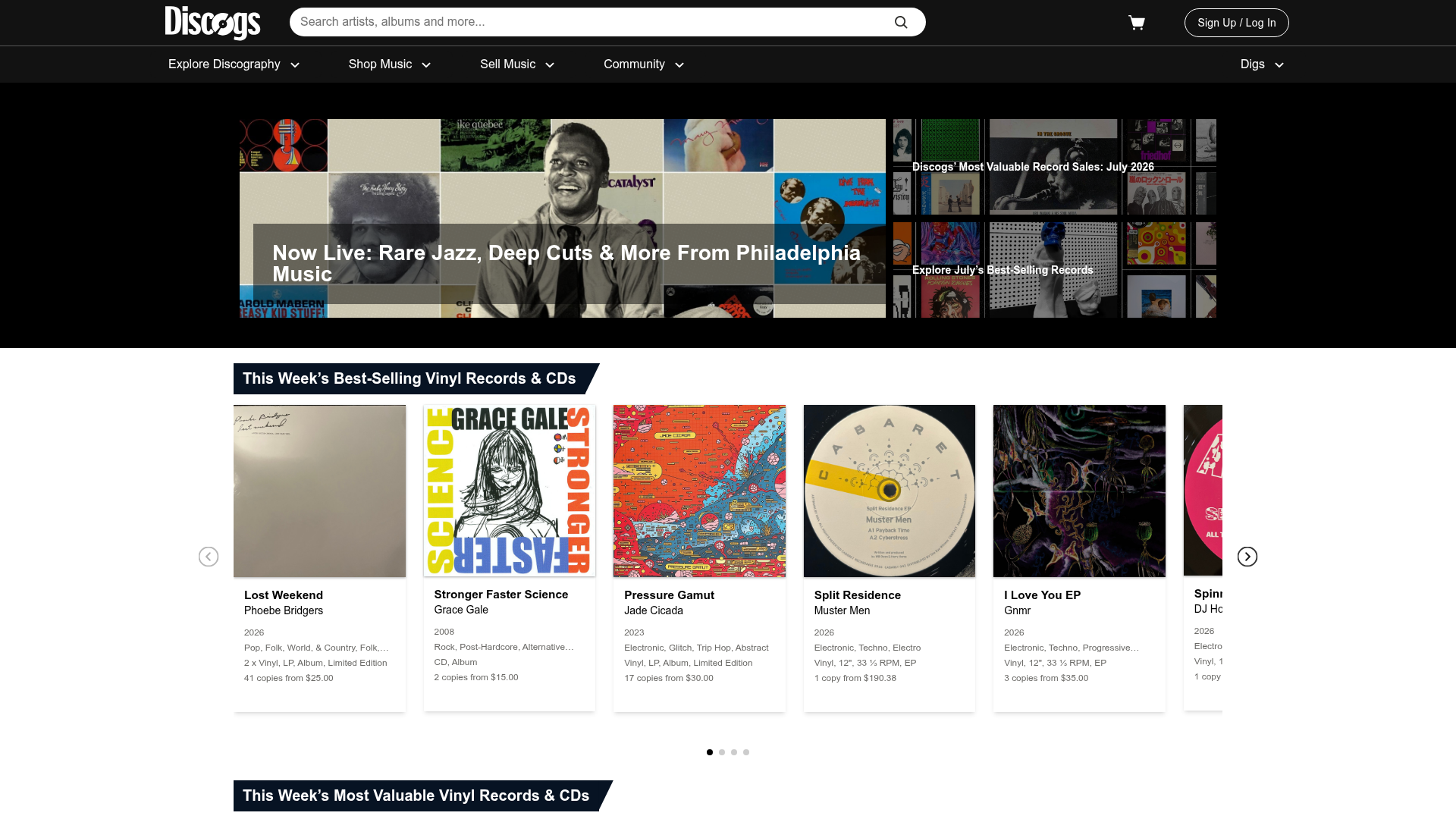Open I Love You EP cover art

tap(1079, 491)
